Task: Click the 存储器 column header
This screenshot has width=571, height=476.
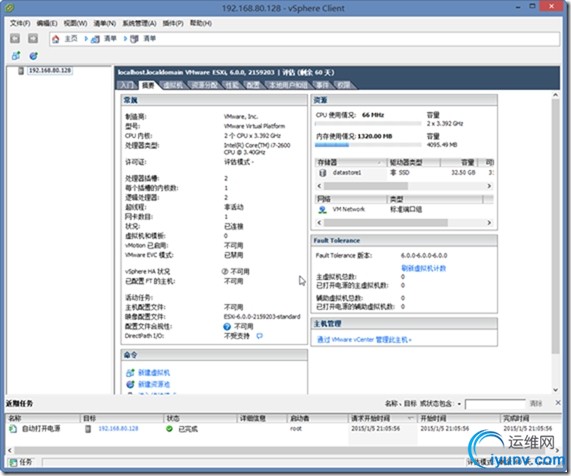Action: (x=350, y=162)
